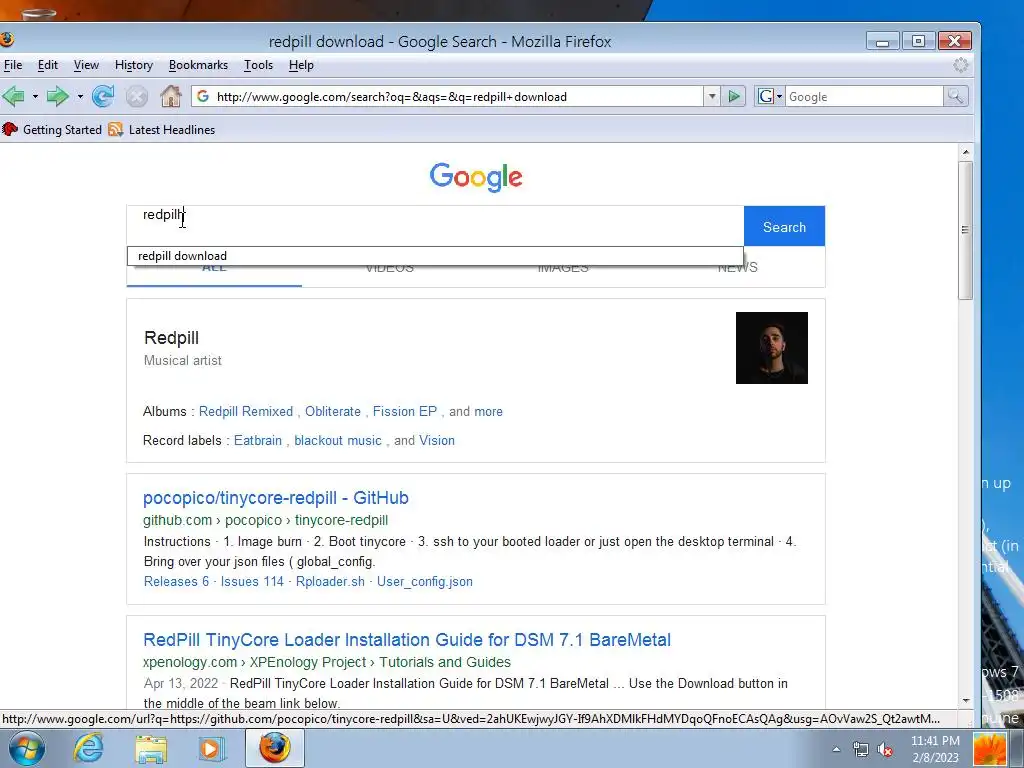Show hidden system tray icons
This screenshot has height=768, width=1024.
click(837, 750)
